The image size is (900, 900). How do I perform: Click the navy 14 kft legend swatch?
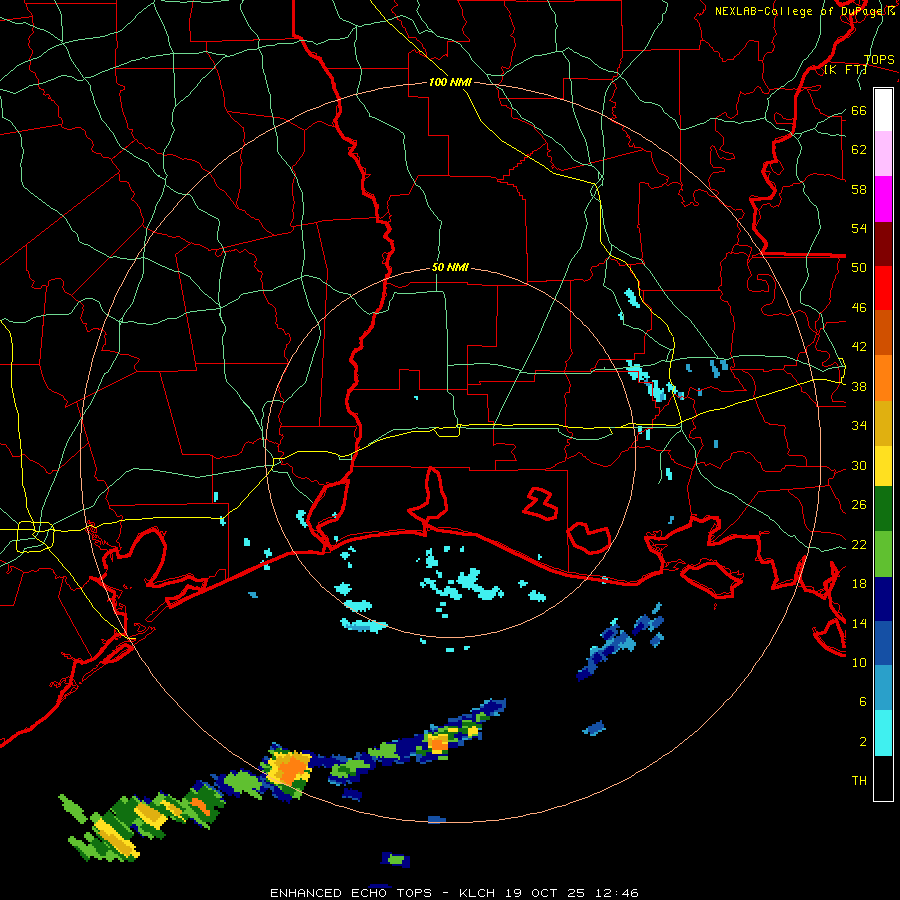click(x=883, y=599)
